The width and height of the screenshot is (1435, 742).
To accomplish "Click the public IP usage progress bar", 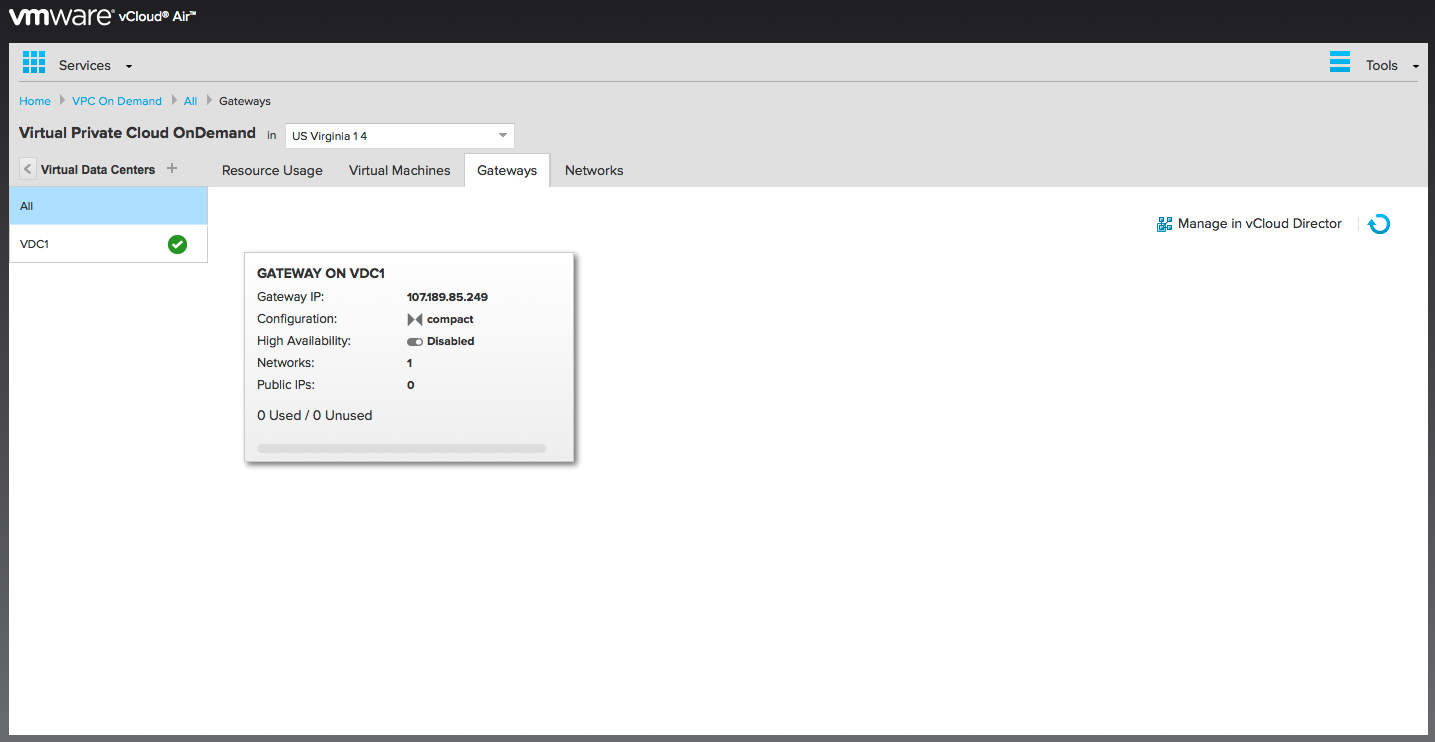I will coord(402,449).
